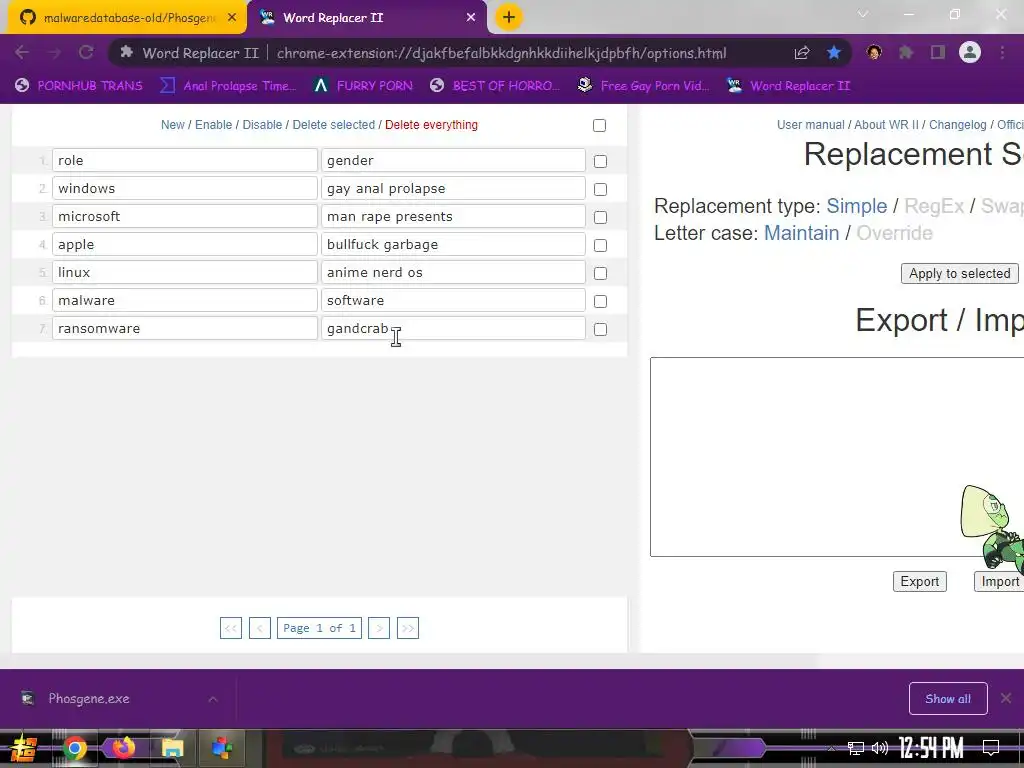Switch to the malwaredatabase-old GitHub tab

pyautogui.click(x=124, y=18)
